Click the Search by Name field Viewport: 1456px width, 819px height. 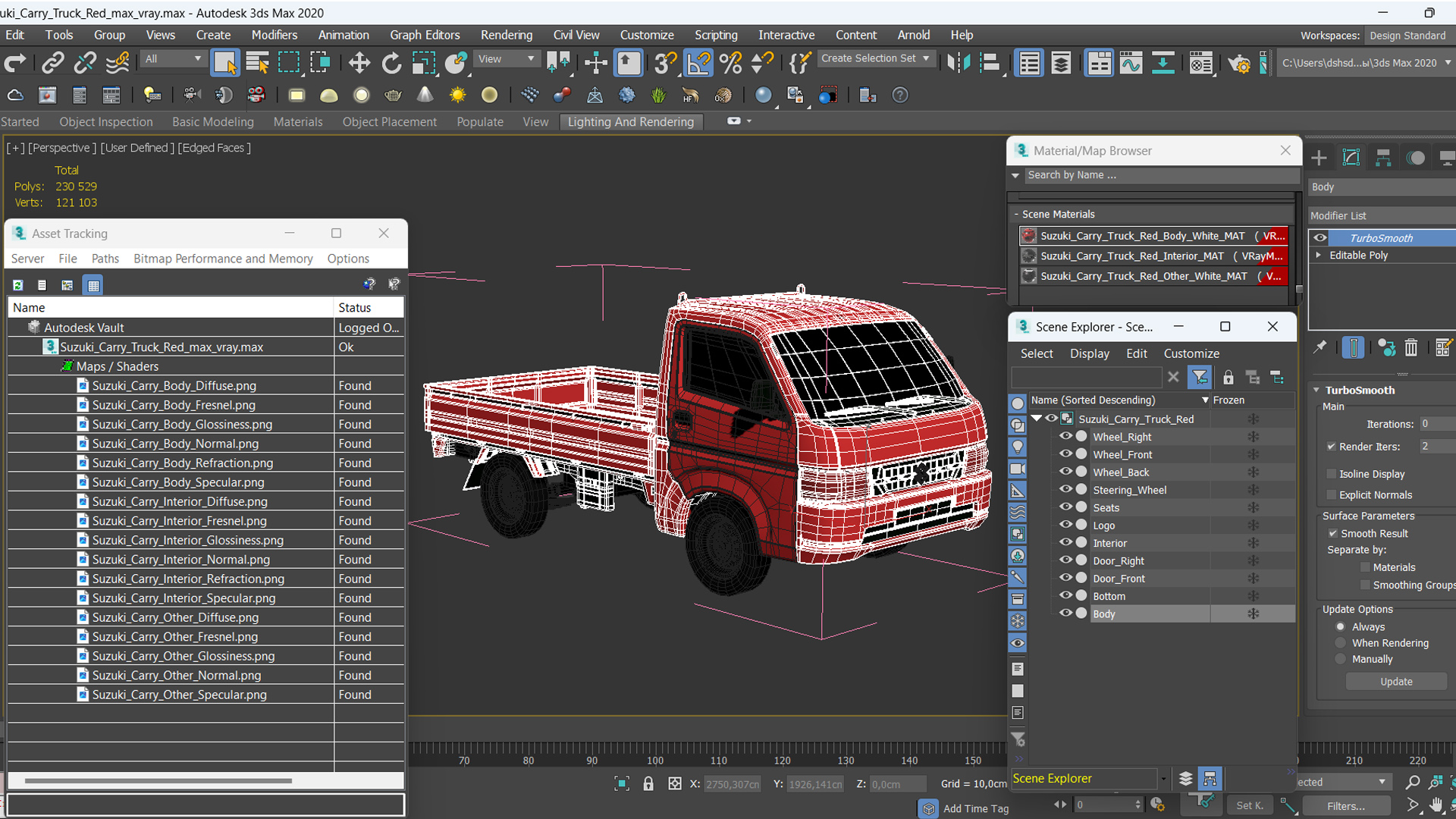pyautogui.click(x=1161, y=175)
